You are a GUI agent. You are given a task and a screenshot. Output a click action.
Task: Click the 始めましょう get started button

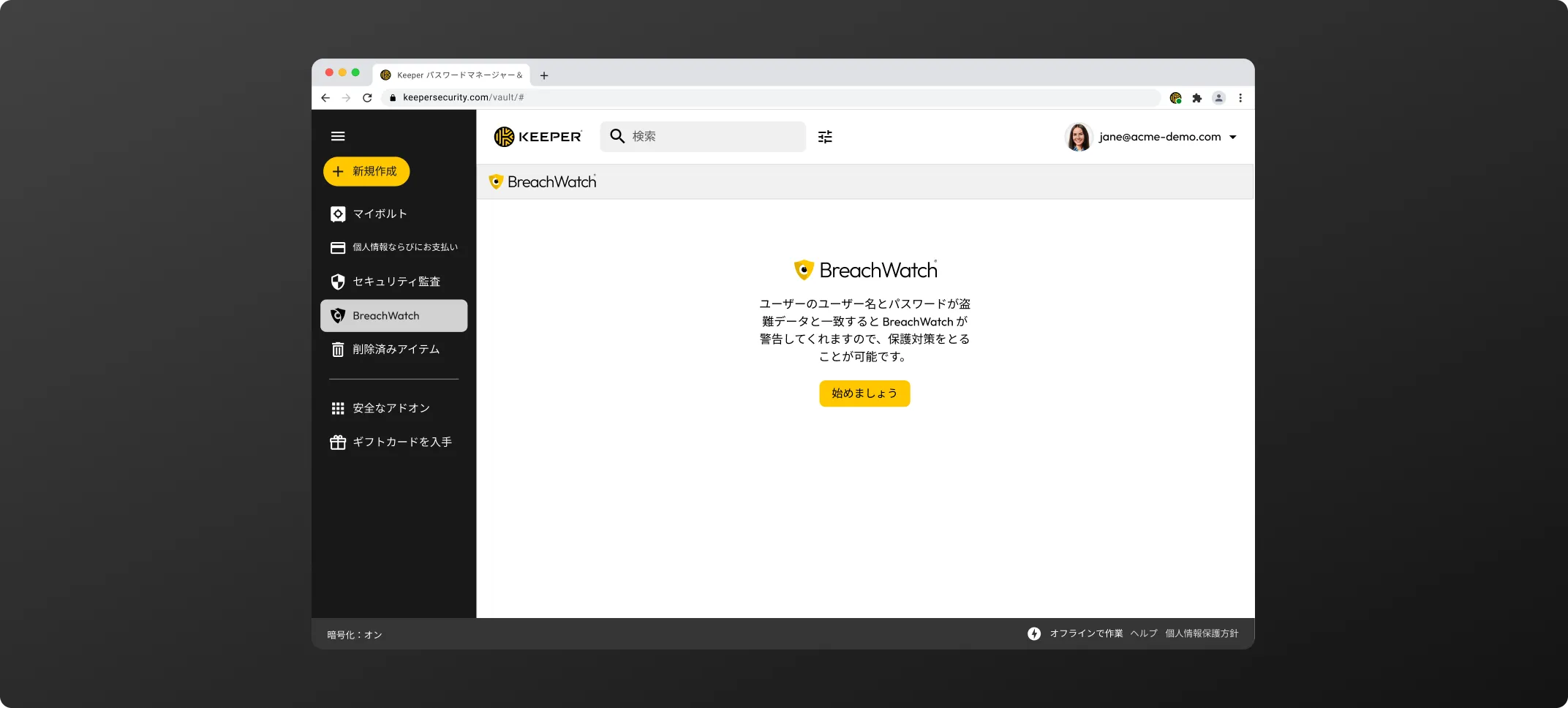click(864, 393)
